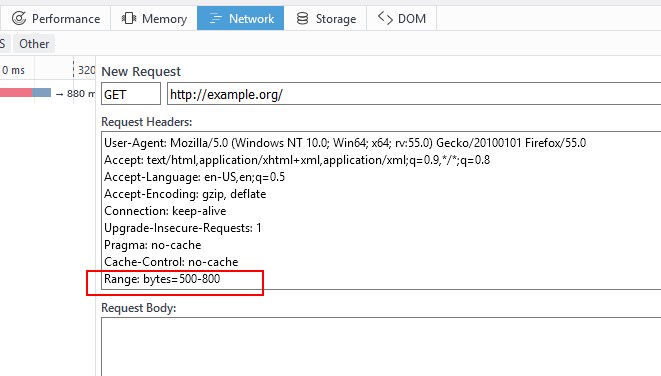This screenshot has height=376, width=661.
Task: Click the GET method input field
Action: [x=131, y=94]
